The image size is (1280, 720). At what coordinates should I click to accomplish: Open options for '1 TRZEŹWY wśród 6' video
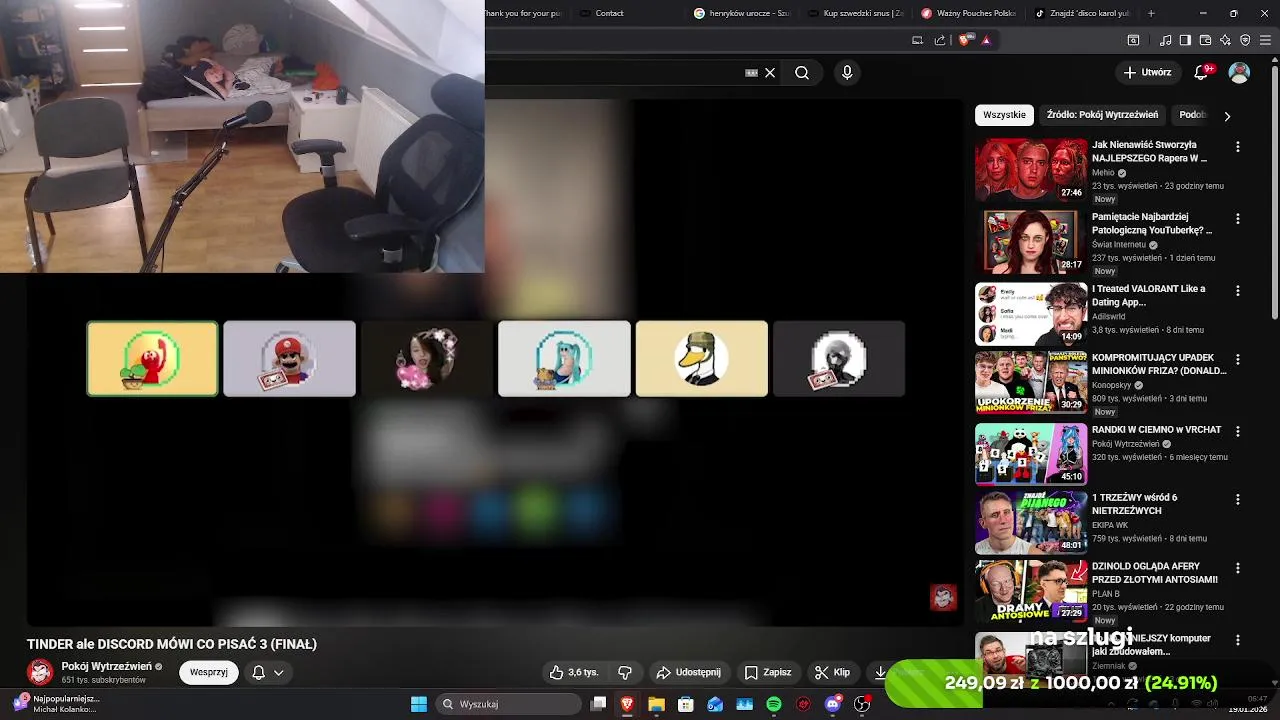(1238, 499)
